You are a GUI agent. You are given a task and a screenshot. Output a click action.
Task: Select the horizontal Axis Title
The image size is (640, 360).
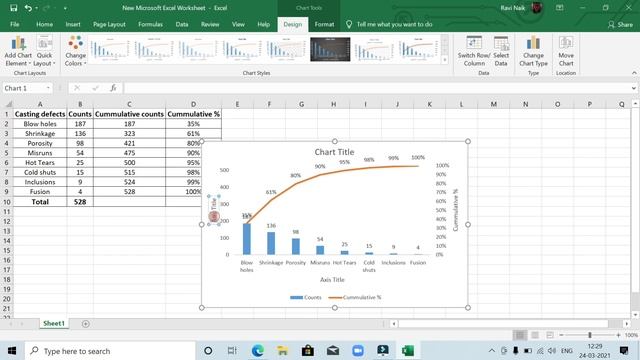(332, 280)
